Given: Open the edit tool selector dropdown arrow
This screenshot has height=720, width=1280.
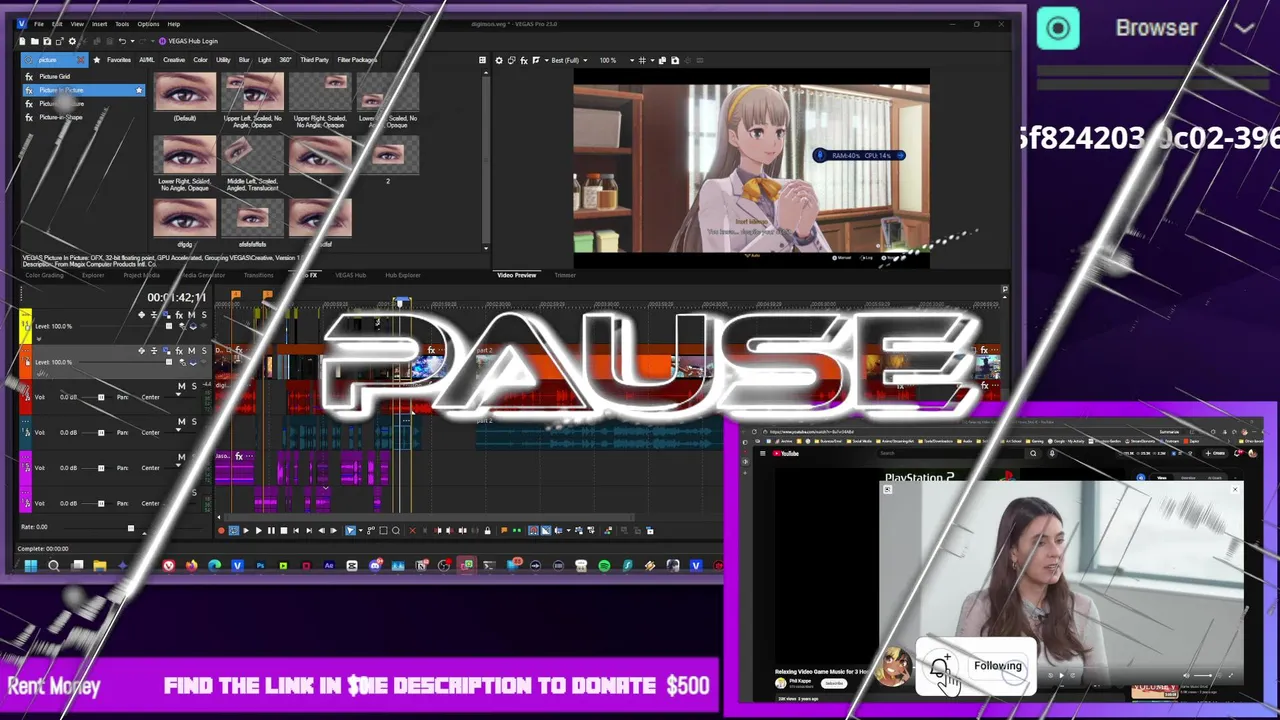Looking at the screenshot, I should (x=361, y=530).
